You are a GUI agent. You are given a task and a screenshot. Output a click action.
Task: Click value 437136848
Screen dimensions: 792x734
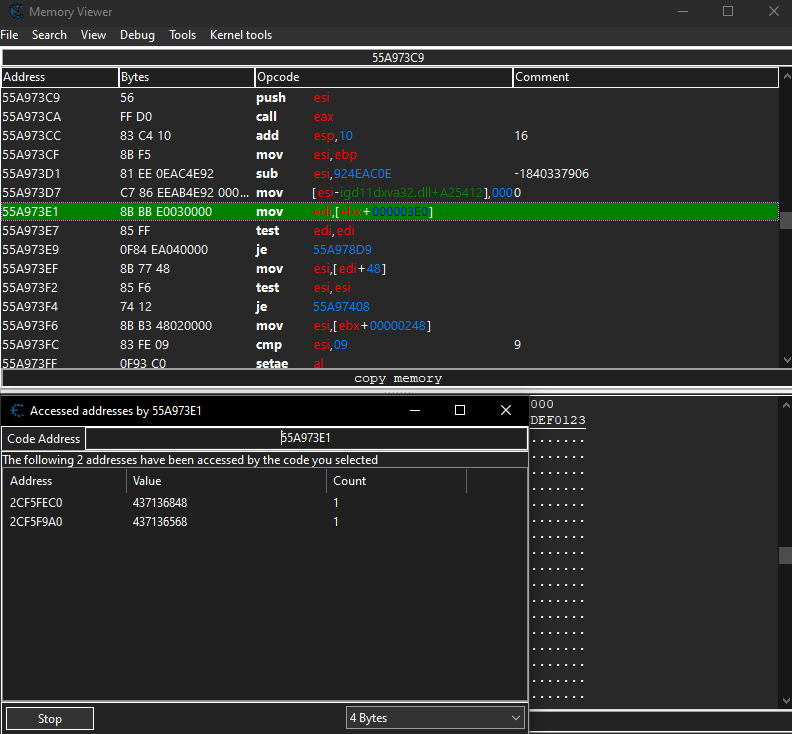(160, 503)
